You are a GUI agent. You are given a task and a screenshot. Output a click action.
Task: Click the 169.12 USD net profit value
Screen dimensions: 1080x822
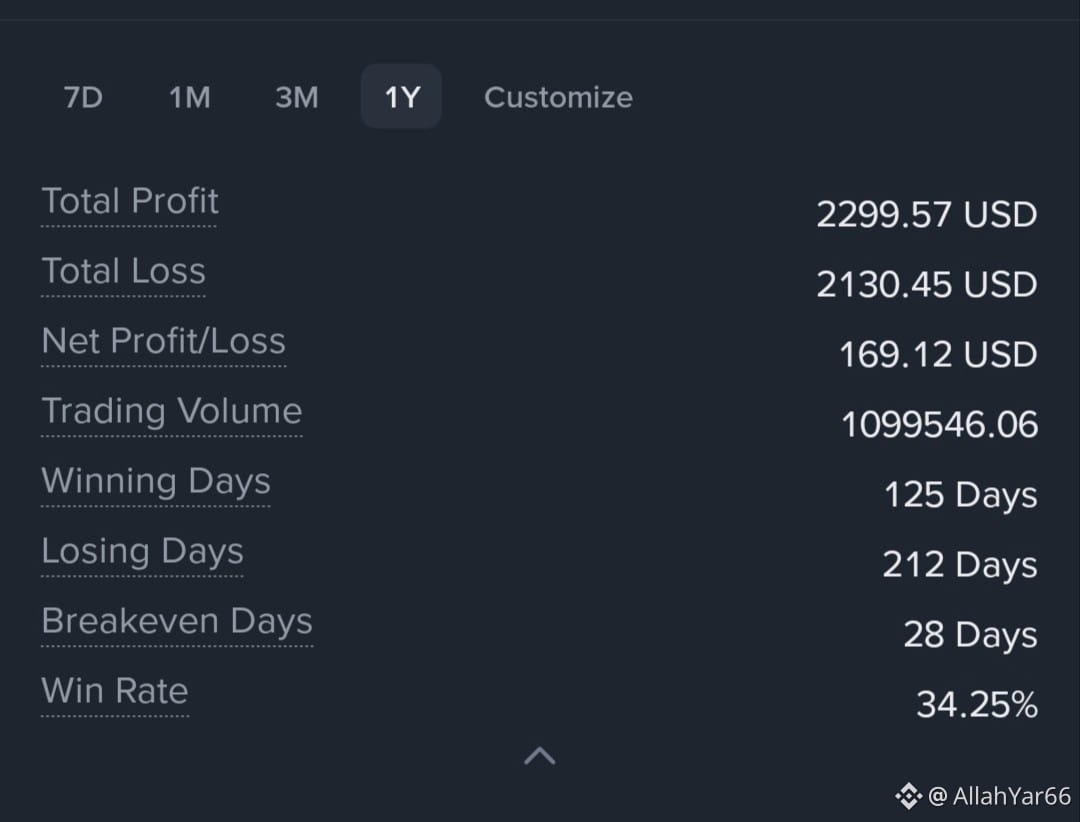point(937,355)
